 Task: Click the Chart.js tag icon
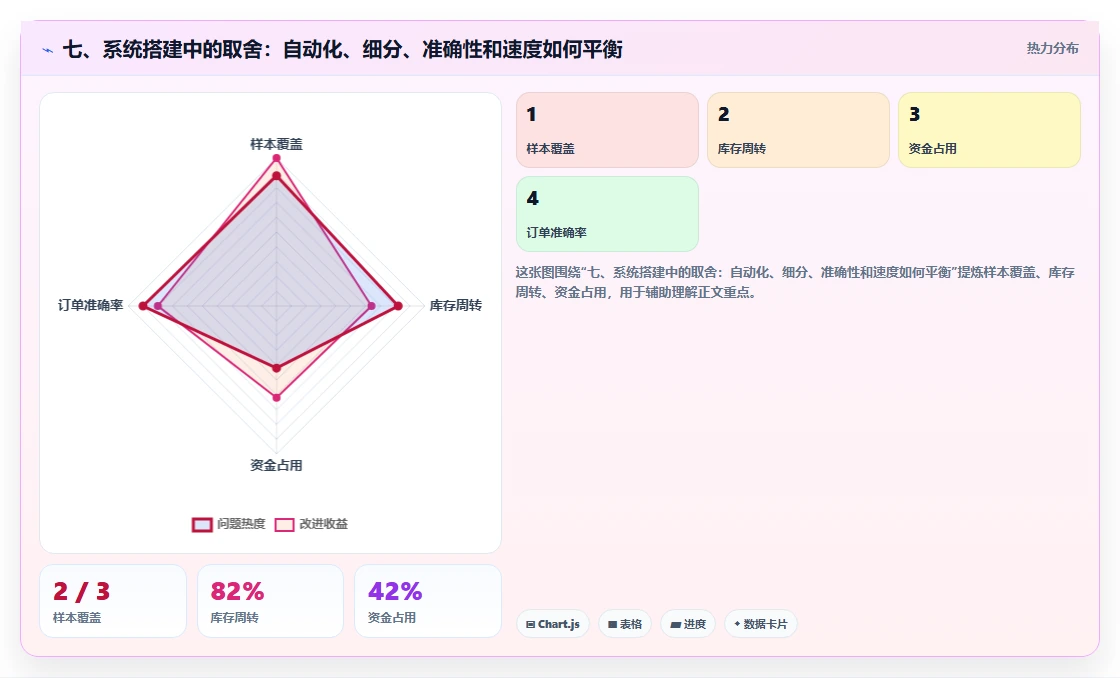coord(531,624)
